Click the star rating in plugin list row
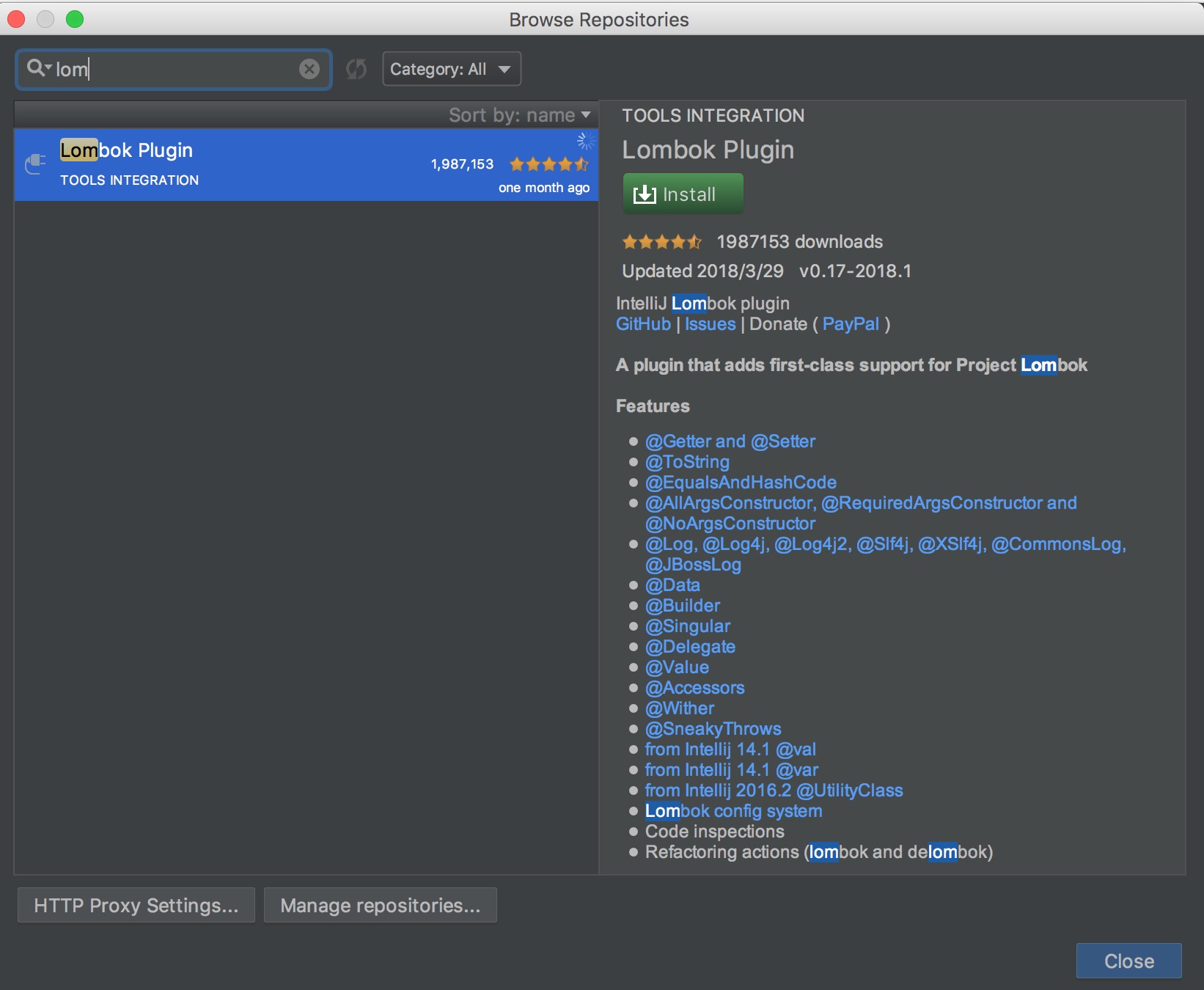1204x990 pixels. (548, 164)
